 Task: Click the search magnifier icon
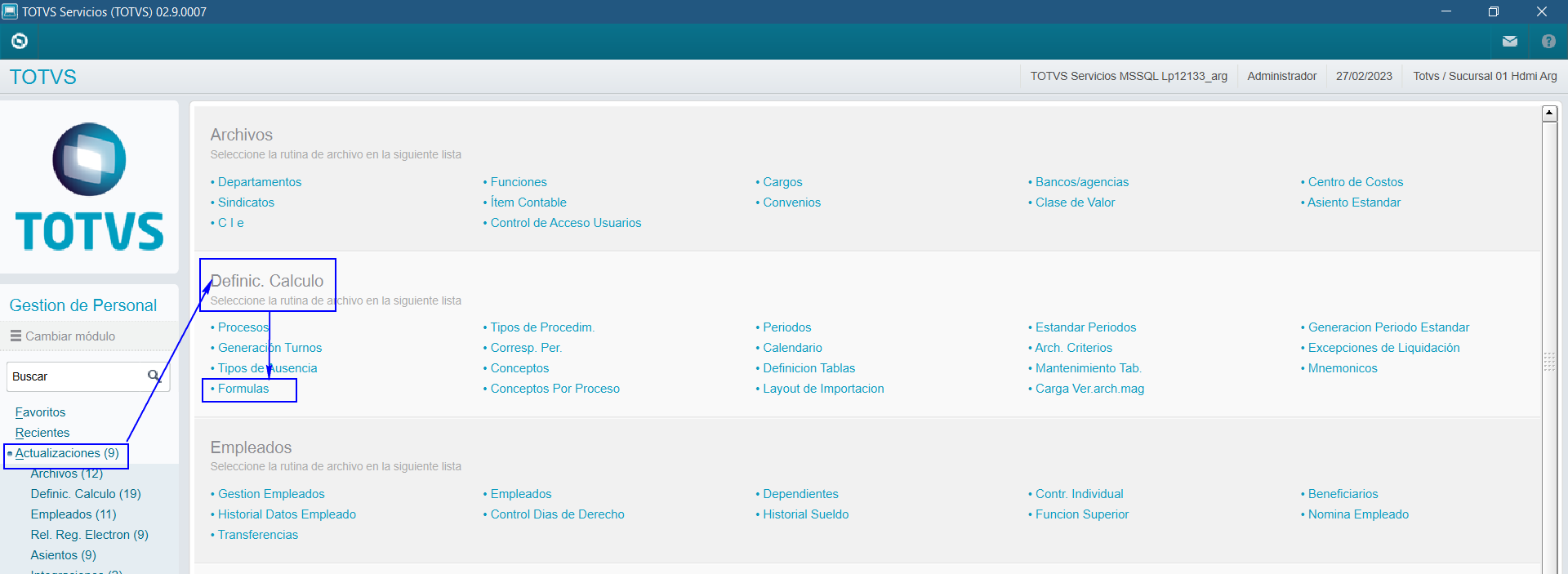[x=154, y=376]
